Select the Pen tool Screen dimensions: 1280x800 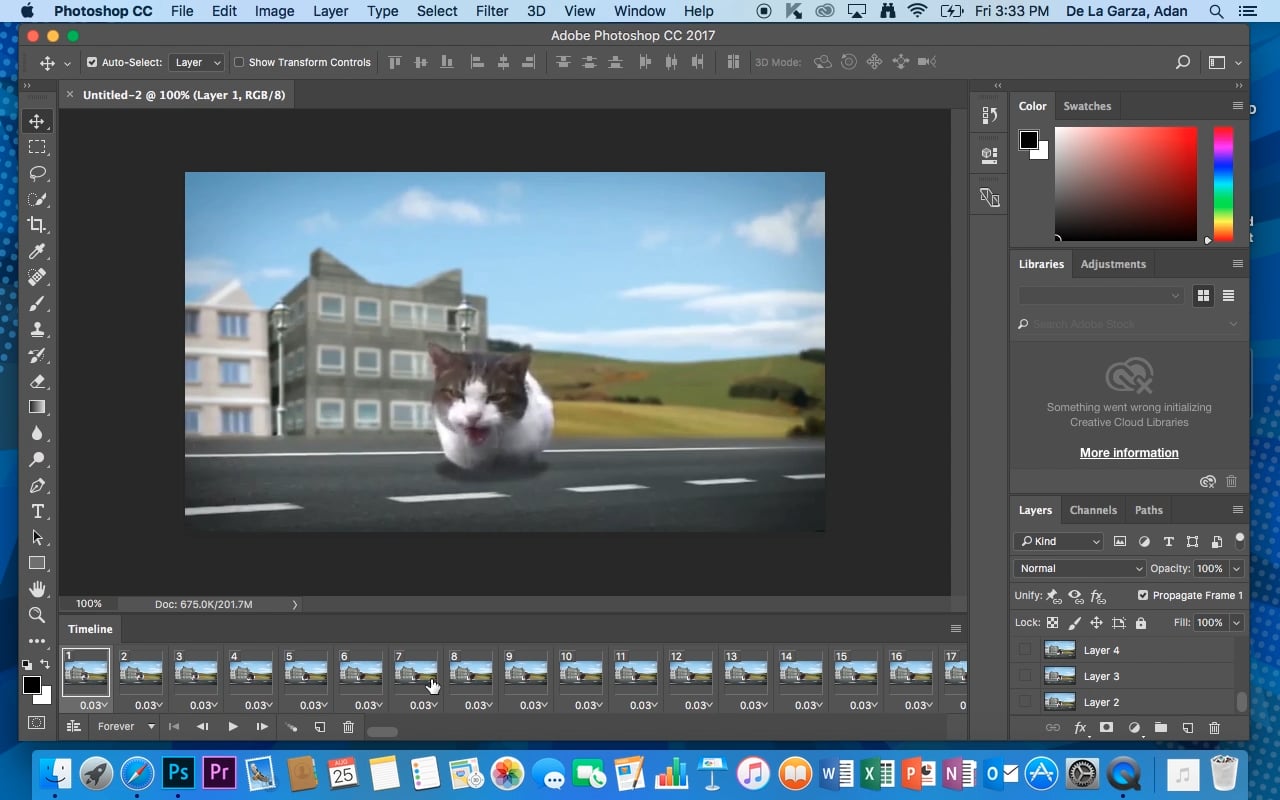37,485
